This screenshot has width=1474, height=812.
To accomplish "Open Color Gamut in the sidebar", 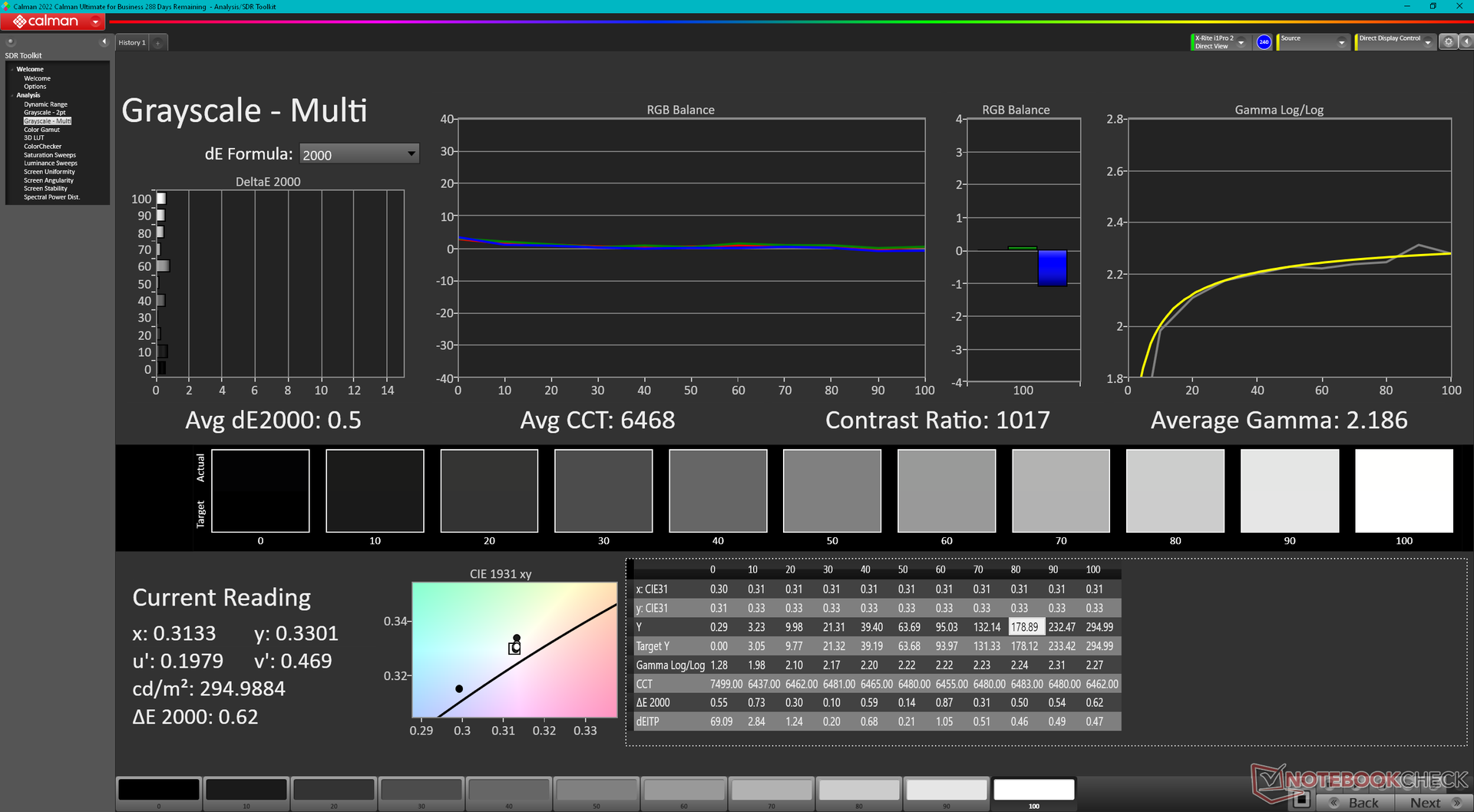I will 41,130.
